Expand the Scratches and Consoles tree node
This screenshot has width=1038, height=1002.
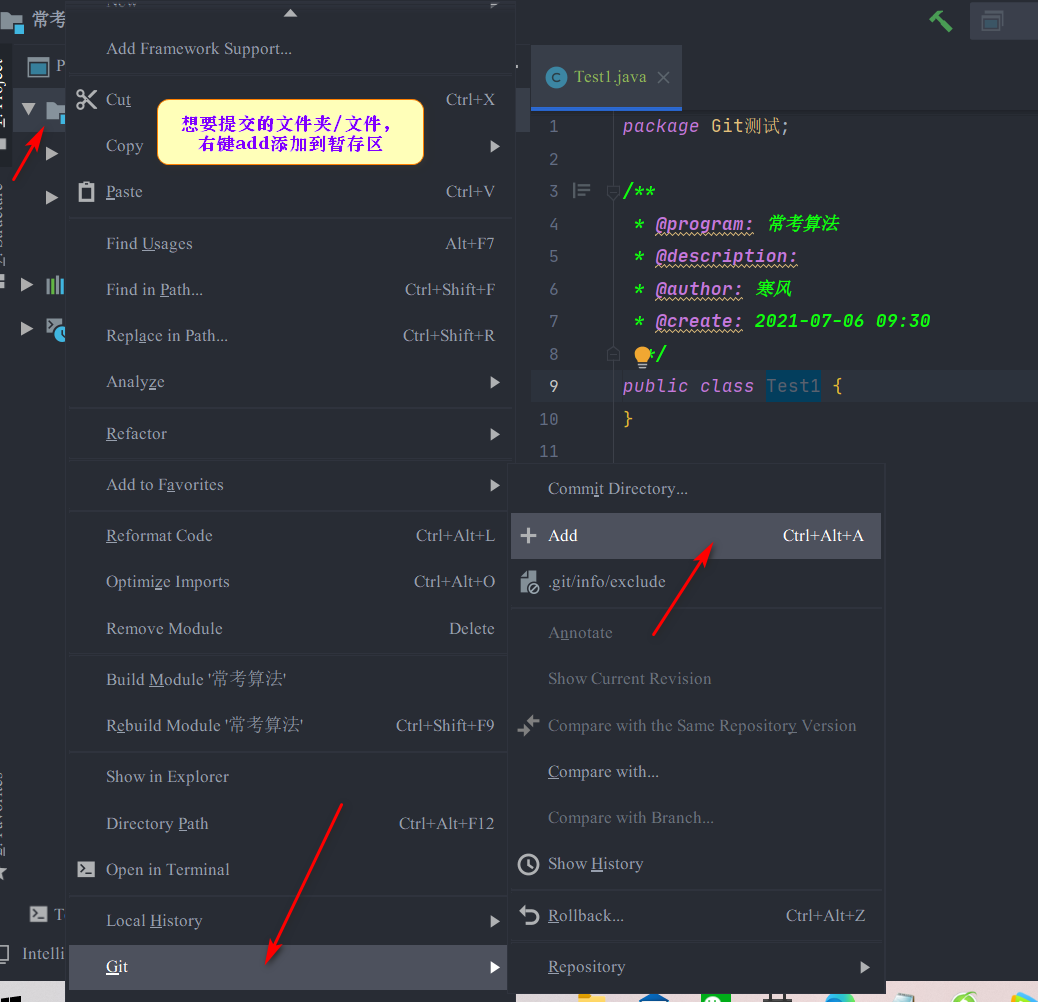[x=27, y=328]
